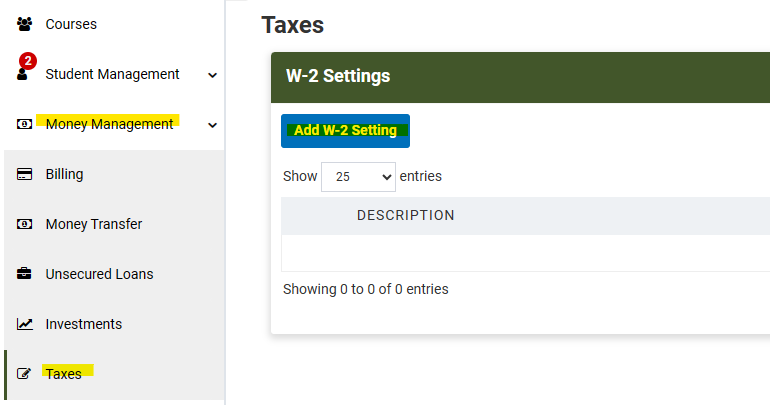Image resolution: width=770 pixels, height=405 pixels.
Task: Open the Show entries count dropdown
Action: pyautogui.click(x=358, y=177)
